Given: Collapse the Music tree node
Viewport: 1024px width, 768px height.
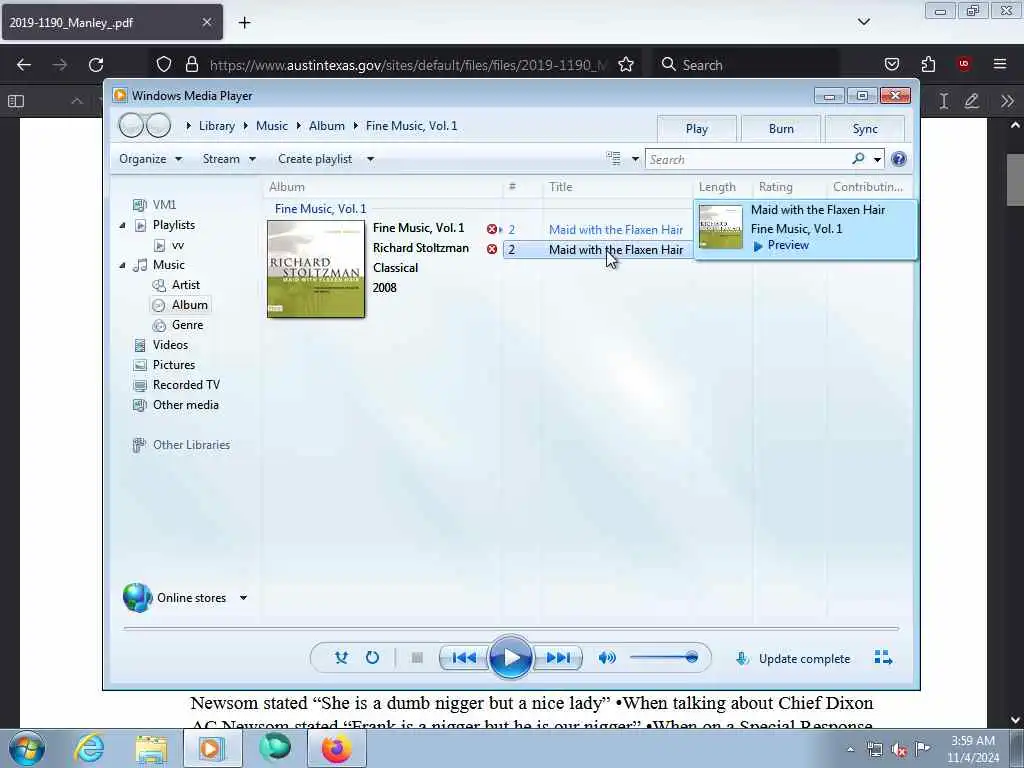Looking at the screenshot, I should 122,265.
